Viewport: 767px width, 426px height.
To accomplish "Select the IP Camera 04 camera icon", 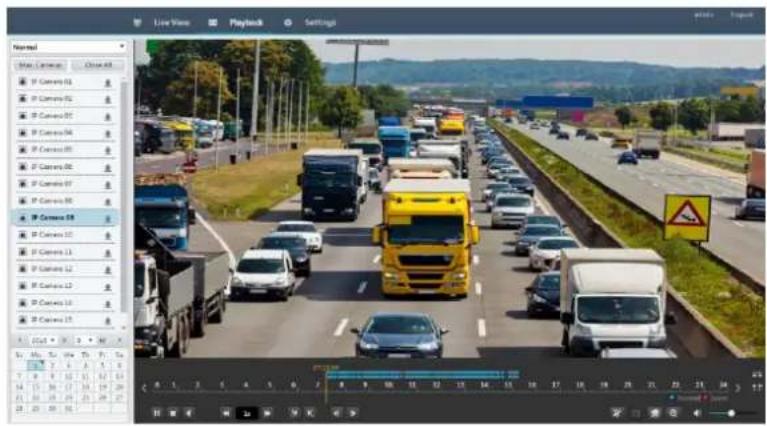I will [23, 133].
